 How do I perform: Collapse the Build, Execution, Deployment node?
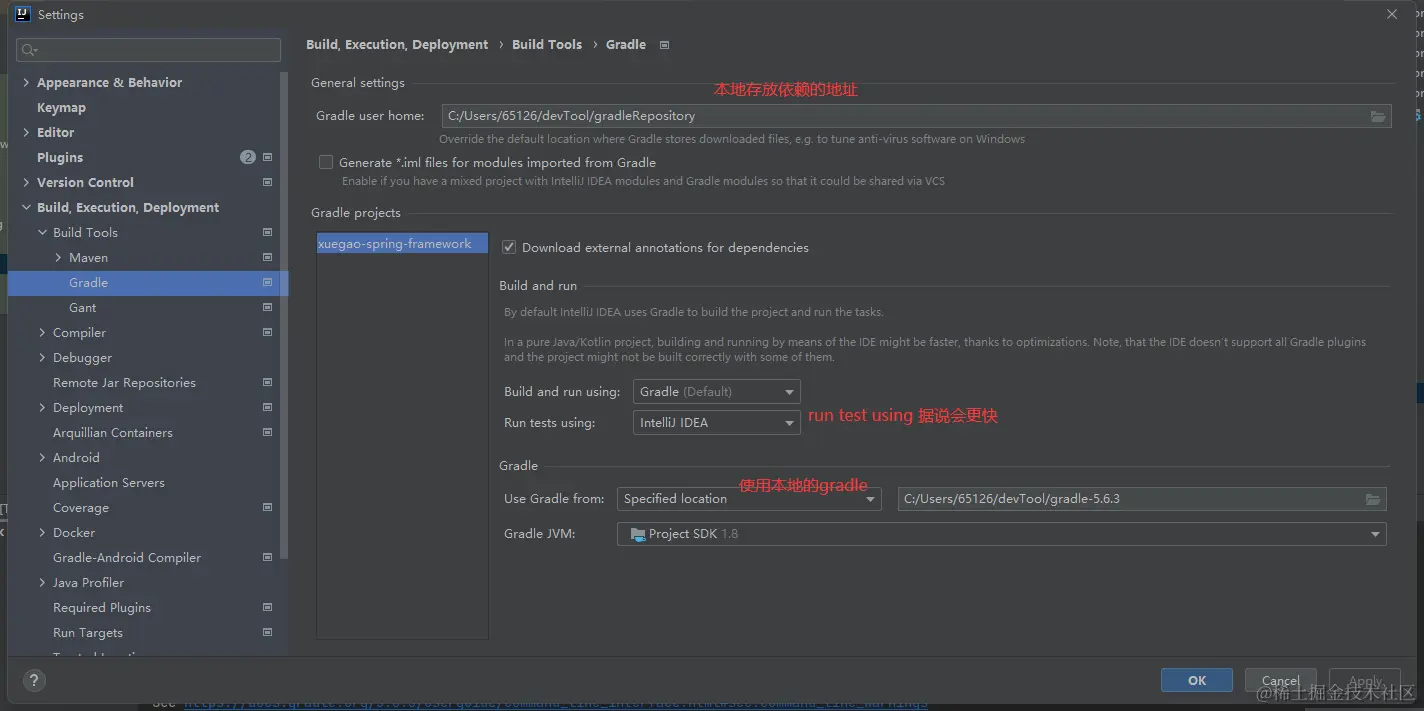tap(26, 207)
